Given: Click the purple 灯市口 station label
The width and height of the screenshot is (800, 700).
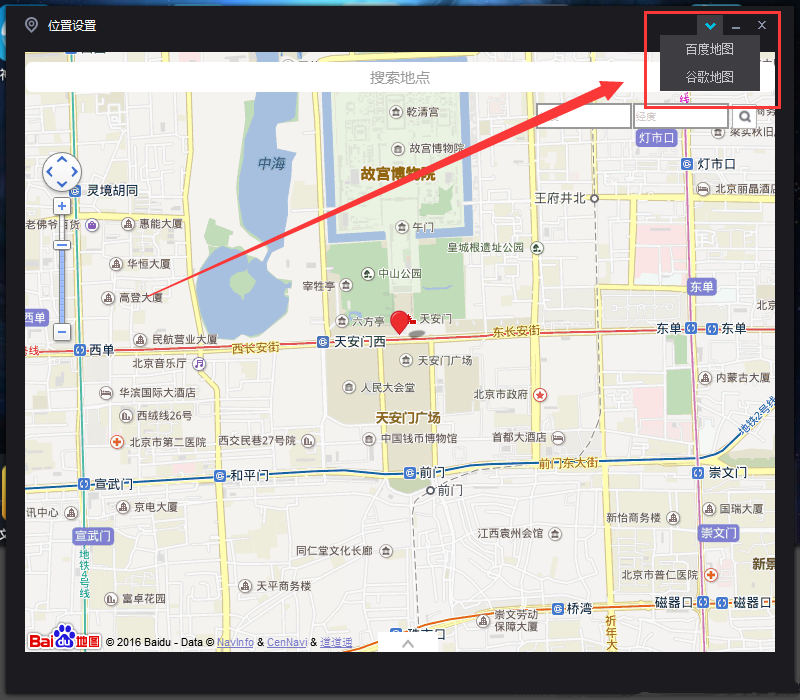Looking at the screenshot, I should [x=657, y=138].
